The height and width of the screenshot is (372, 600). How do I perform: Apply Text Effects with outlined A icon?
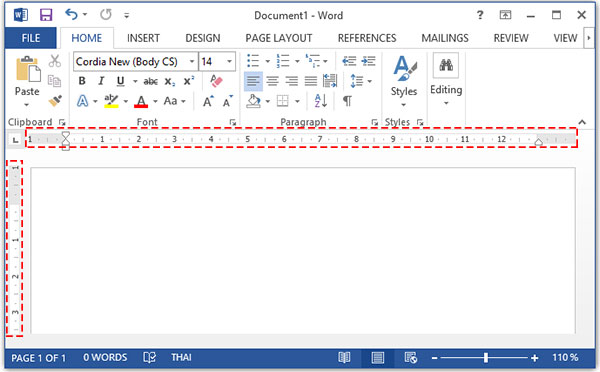[82, 101]
